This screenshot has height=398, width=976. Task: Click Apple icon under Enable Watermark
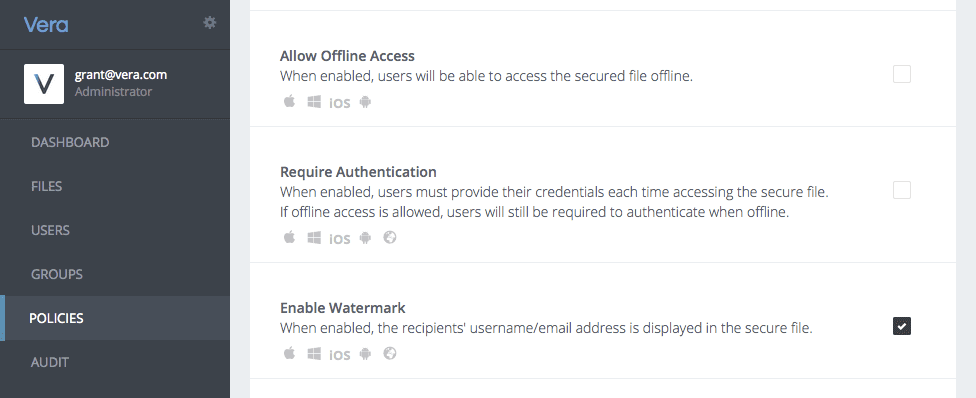coord(289,353)
